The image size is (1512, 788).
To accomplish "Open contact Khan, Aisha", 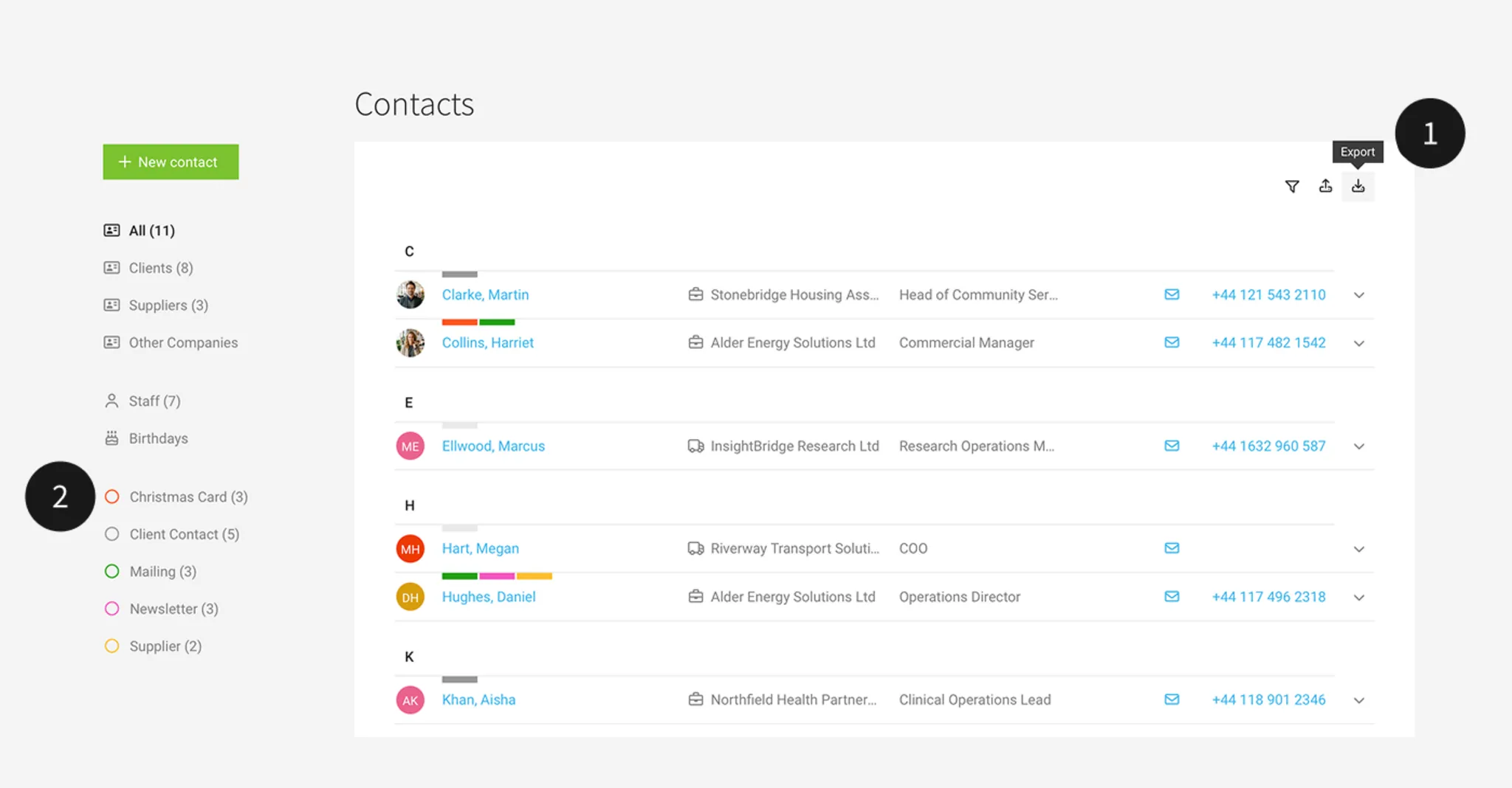I will click(478, 699).
